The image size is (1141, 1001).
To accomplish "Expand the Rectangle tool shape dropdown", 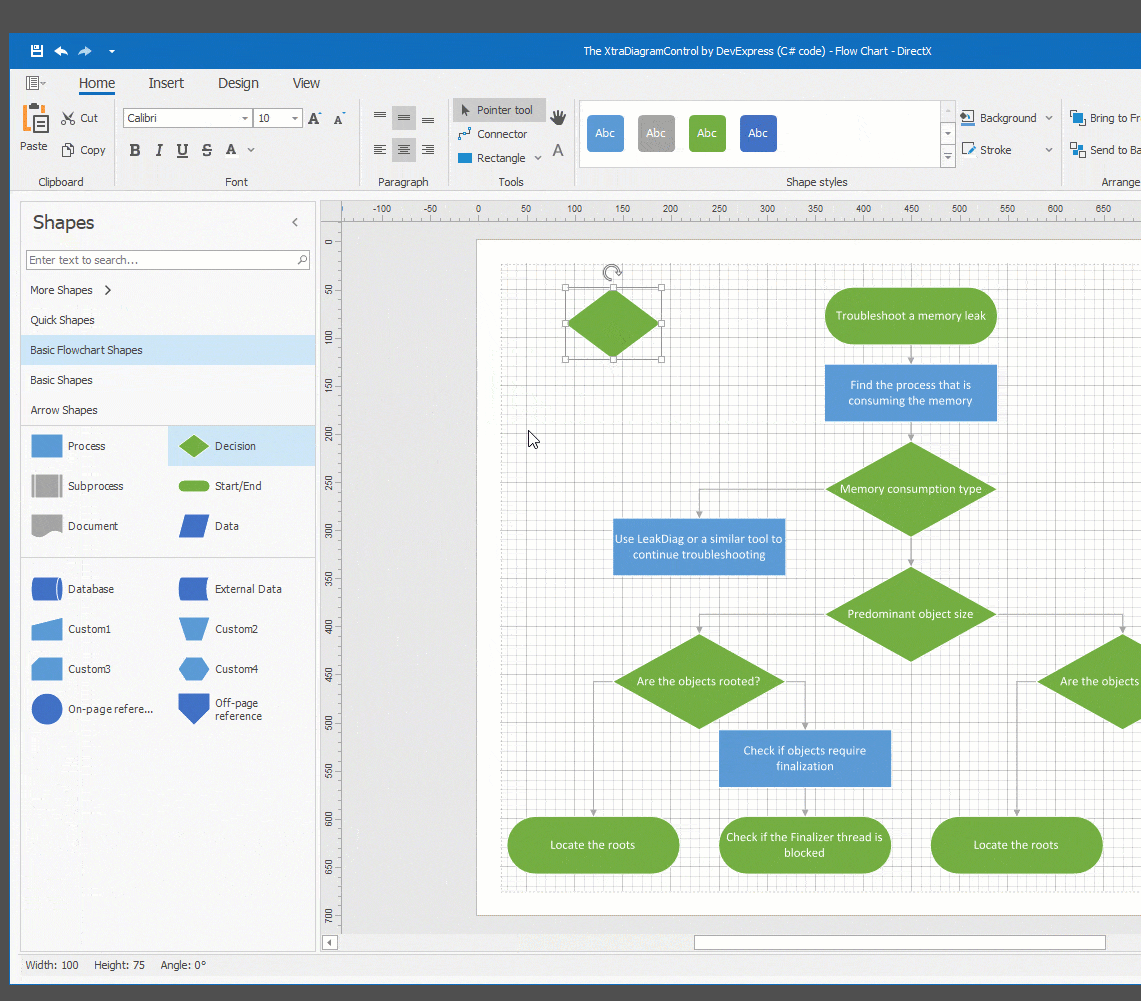I will pos(538,158).
